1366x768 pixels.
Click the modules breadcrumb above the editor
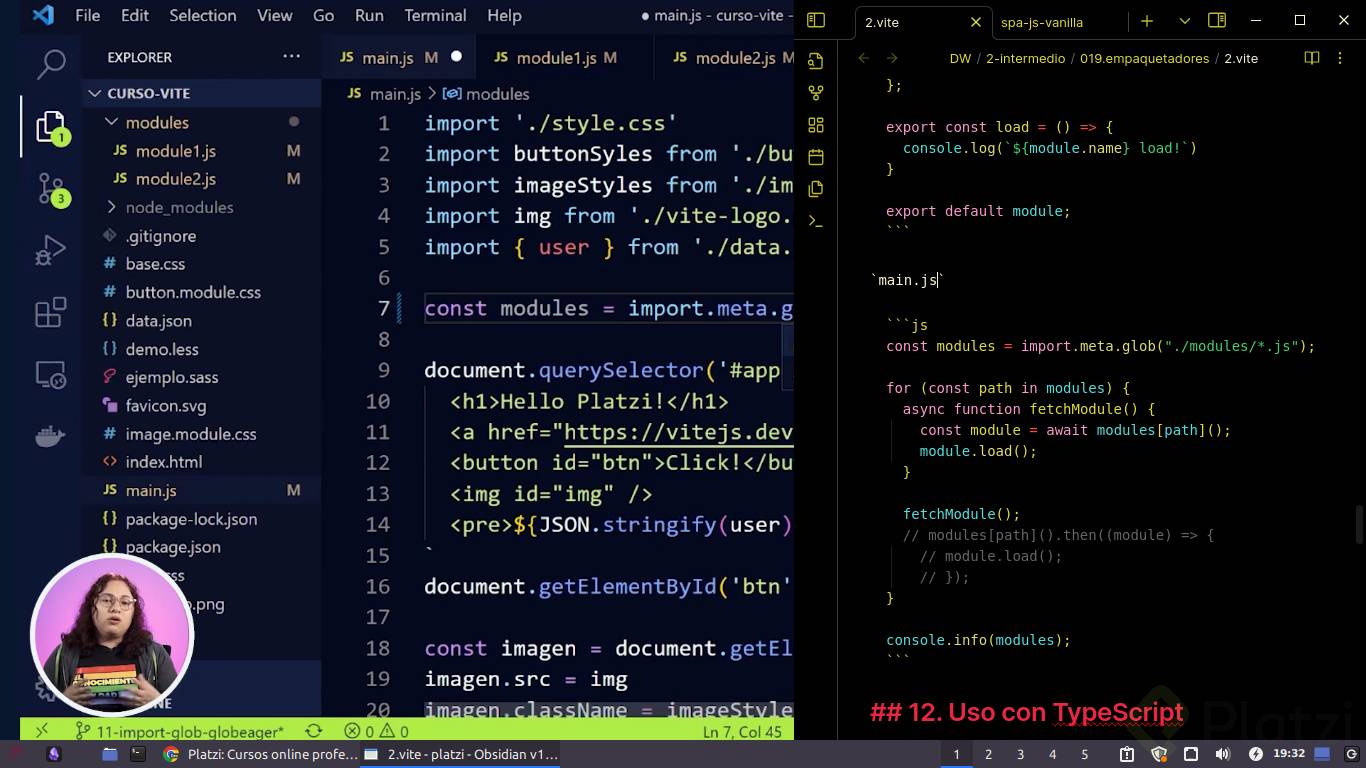486,94
